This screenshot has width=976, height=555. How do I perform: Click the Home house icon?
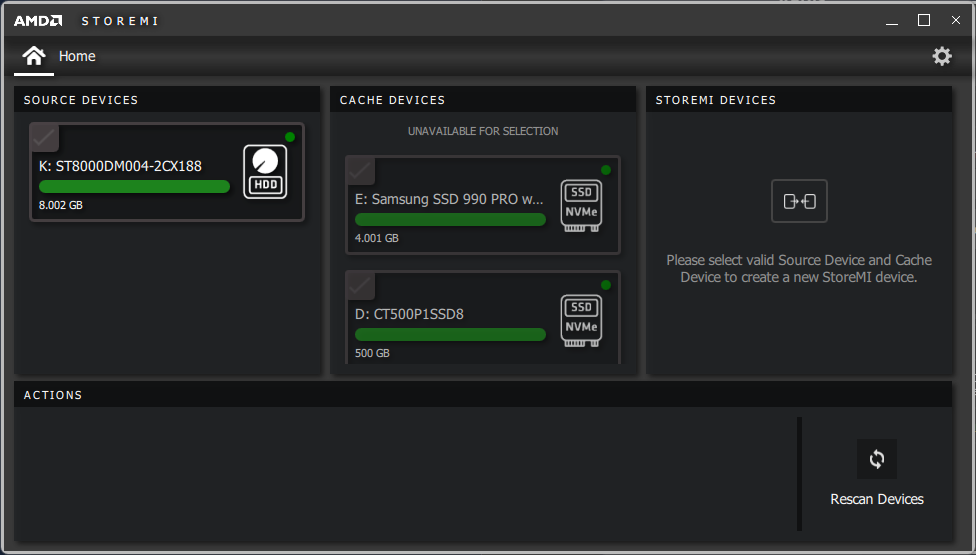point(34,56)
